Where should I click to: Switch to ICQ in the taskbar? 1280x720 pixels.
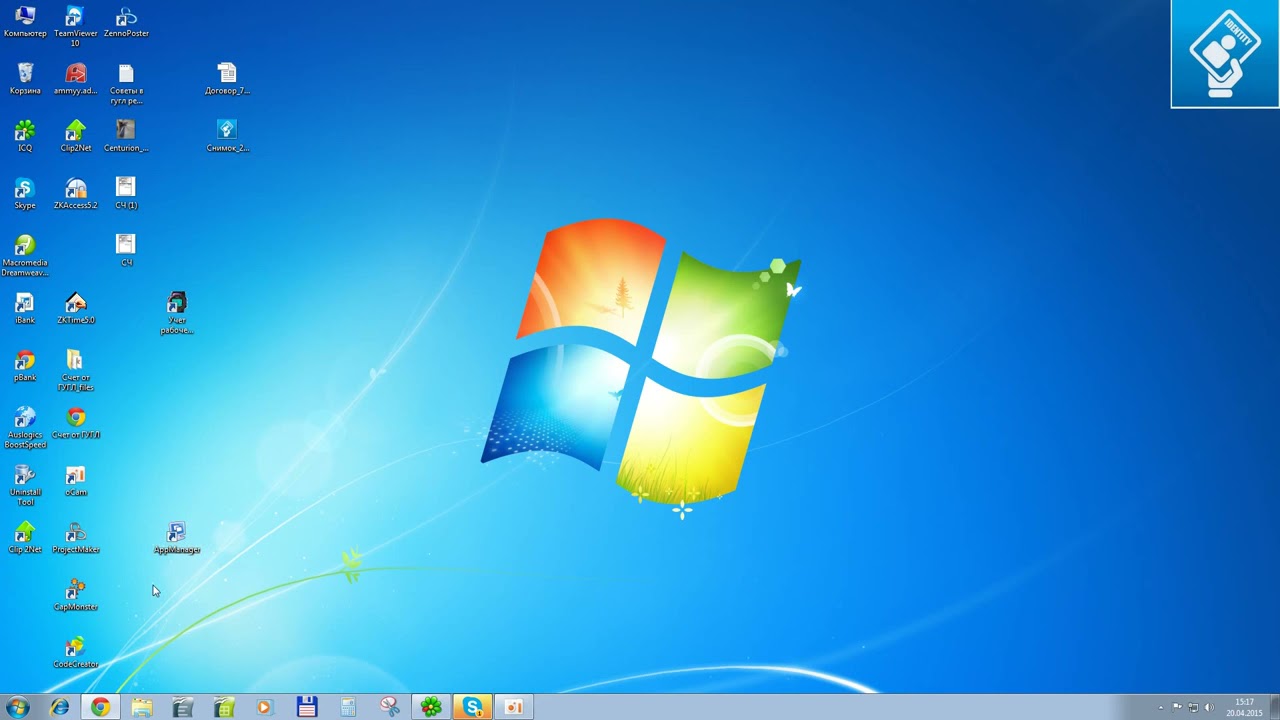[431, 707]
